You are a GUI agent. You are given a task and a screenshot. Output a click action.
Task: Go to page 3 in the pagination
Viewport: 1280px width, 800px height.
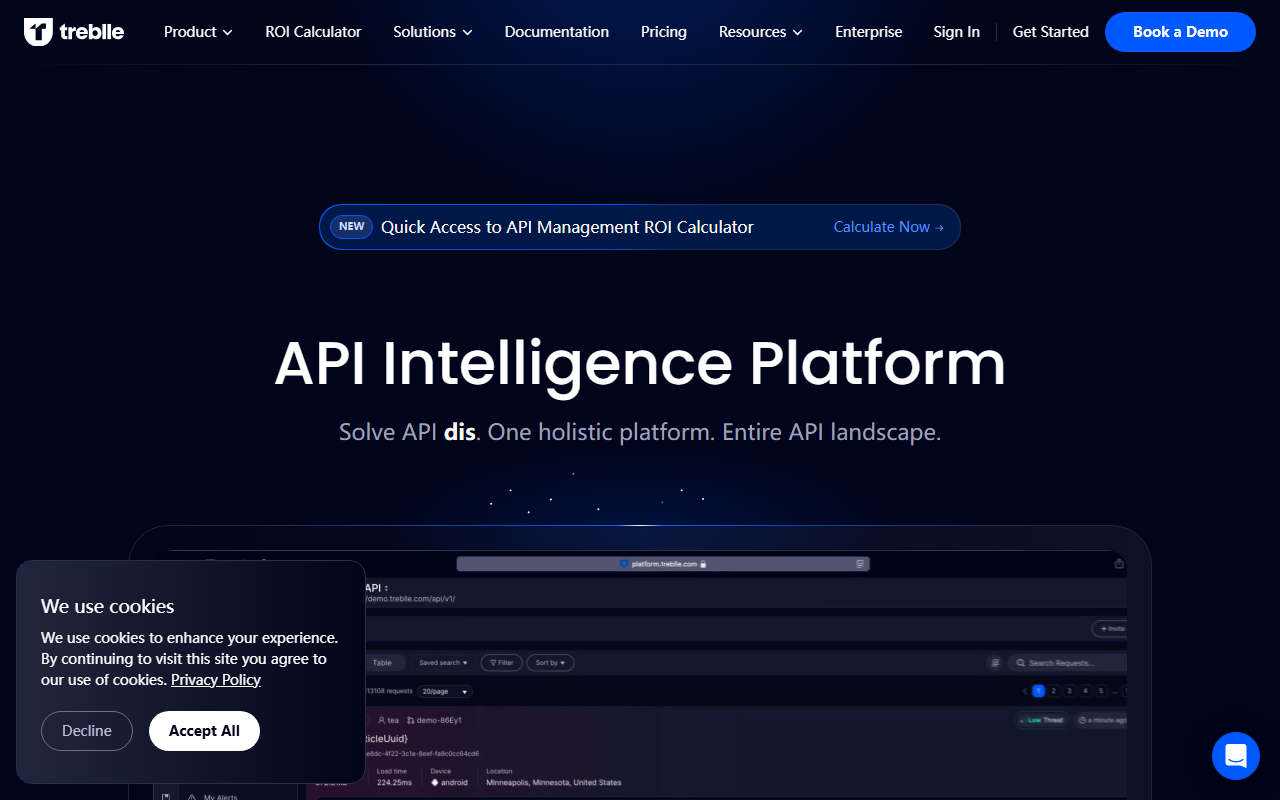click(1070, 691)
